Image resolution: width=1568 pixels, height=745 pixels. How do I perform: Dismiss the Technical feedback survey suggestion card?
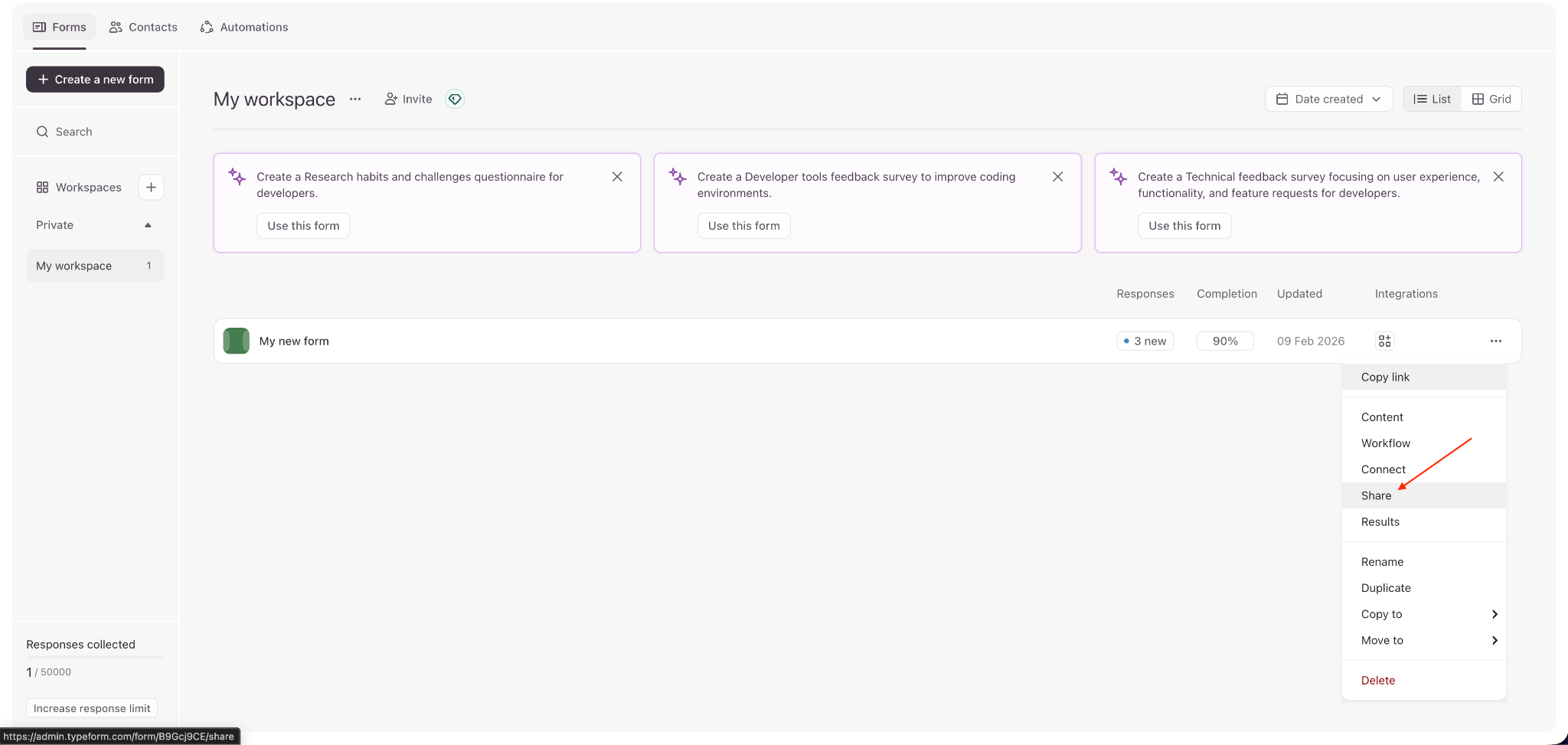[1498, 177]
